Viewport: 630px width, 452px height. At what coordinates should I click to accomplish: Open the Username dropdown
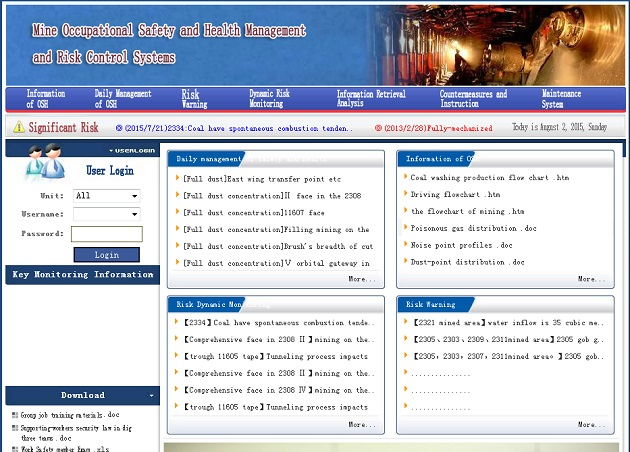[106, 214]
